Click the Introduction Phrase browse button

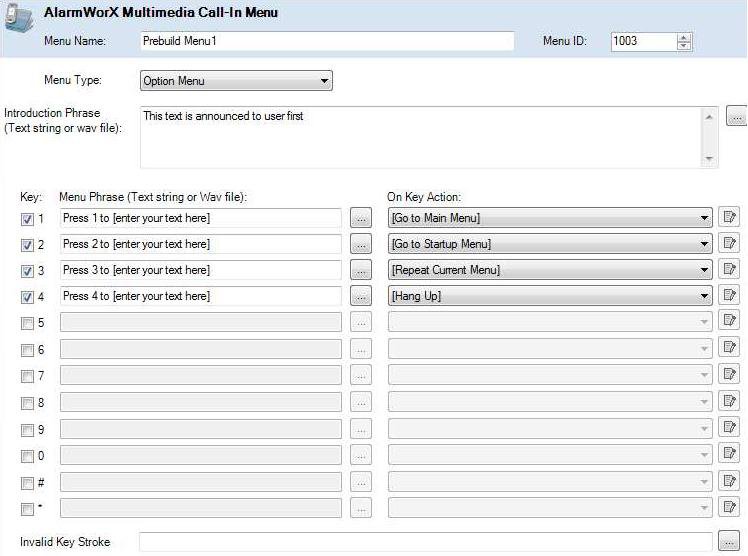click(x=736, y=116)
